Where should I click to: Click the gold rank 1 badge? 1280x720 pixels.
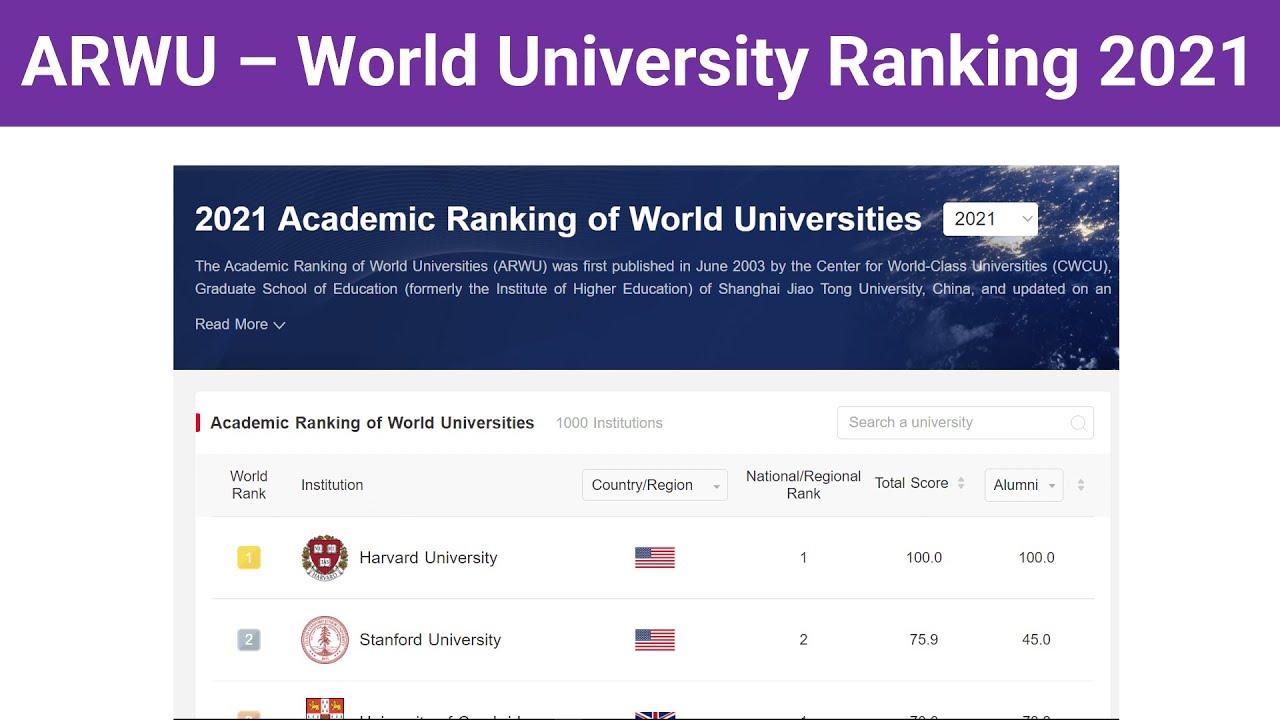point(249,558)
